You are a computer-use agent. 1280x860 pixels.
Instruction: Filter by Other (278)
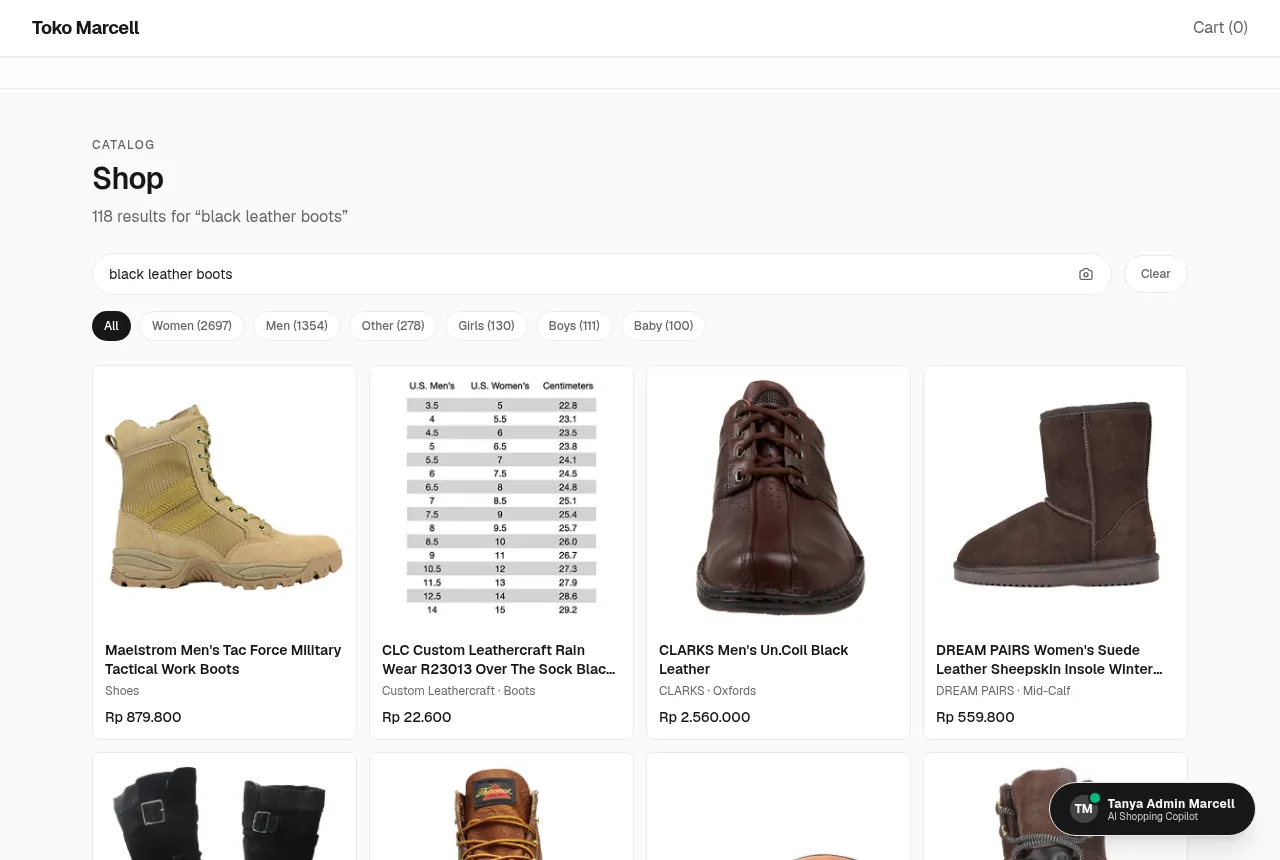[393, 326]
